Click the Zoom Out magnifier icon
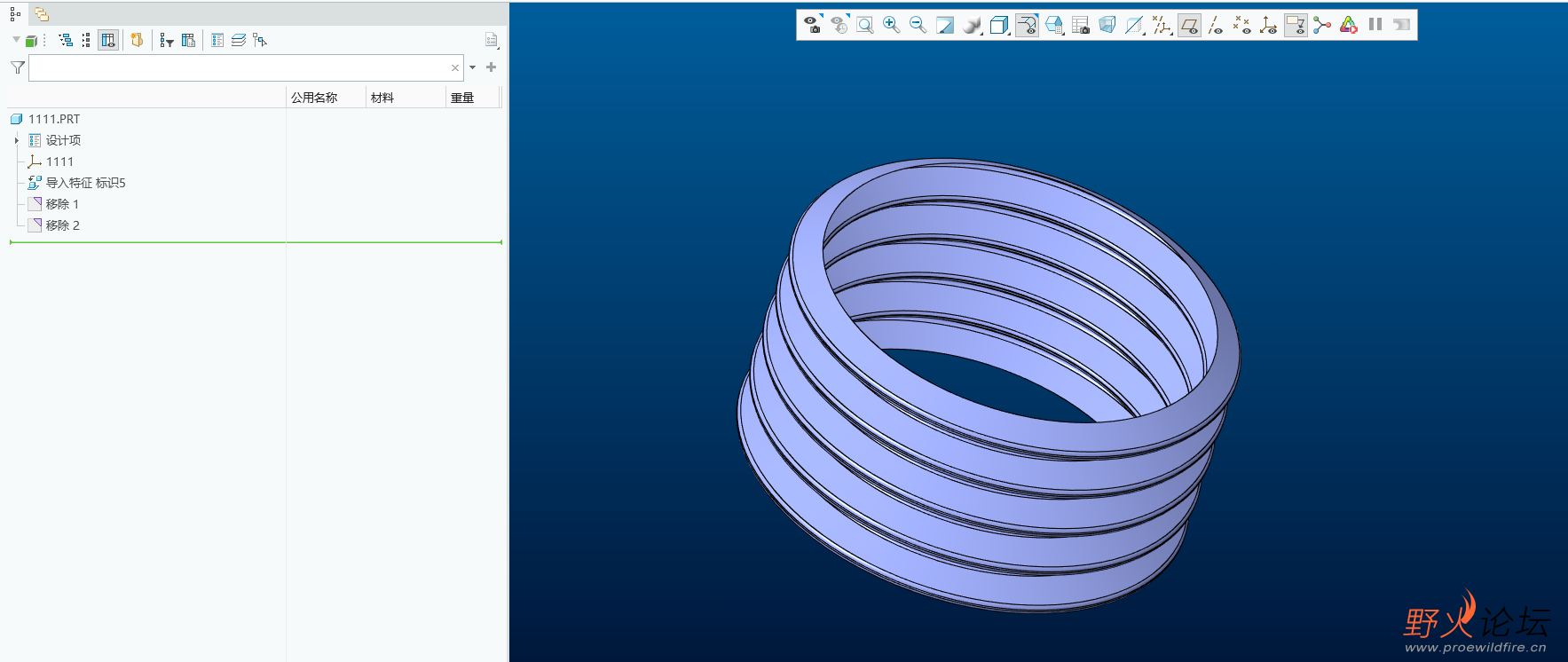The image size is (1568, 662). tap(918, 25)
